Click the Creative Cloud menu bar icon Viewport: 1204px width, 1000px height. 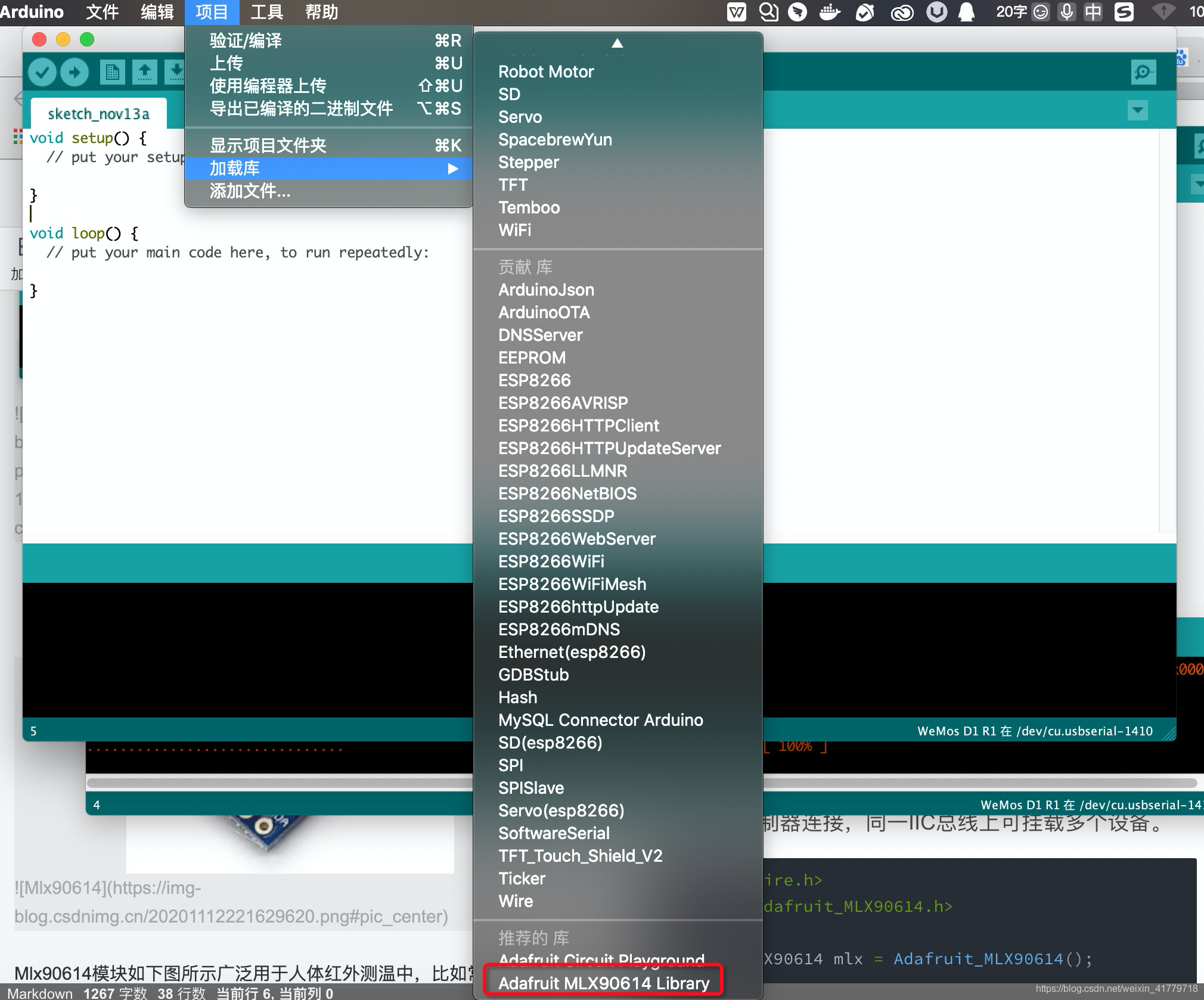point(902,12)
